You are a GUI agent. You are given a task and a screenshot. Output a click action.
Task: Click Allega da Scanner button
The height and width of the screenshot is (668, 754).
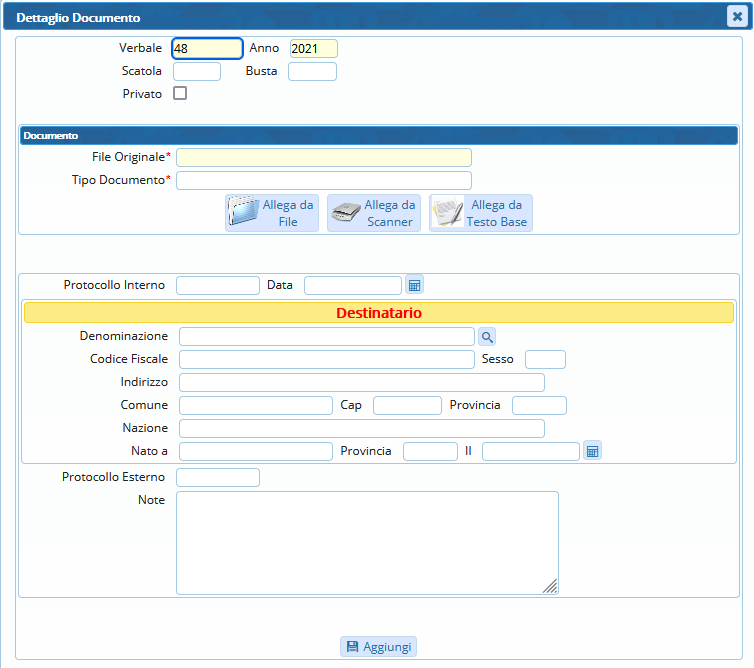[373, 213]
